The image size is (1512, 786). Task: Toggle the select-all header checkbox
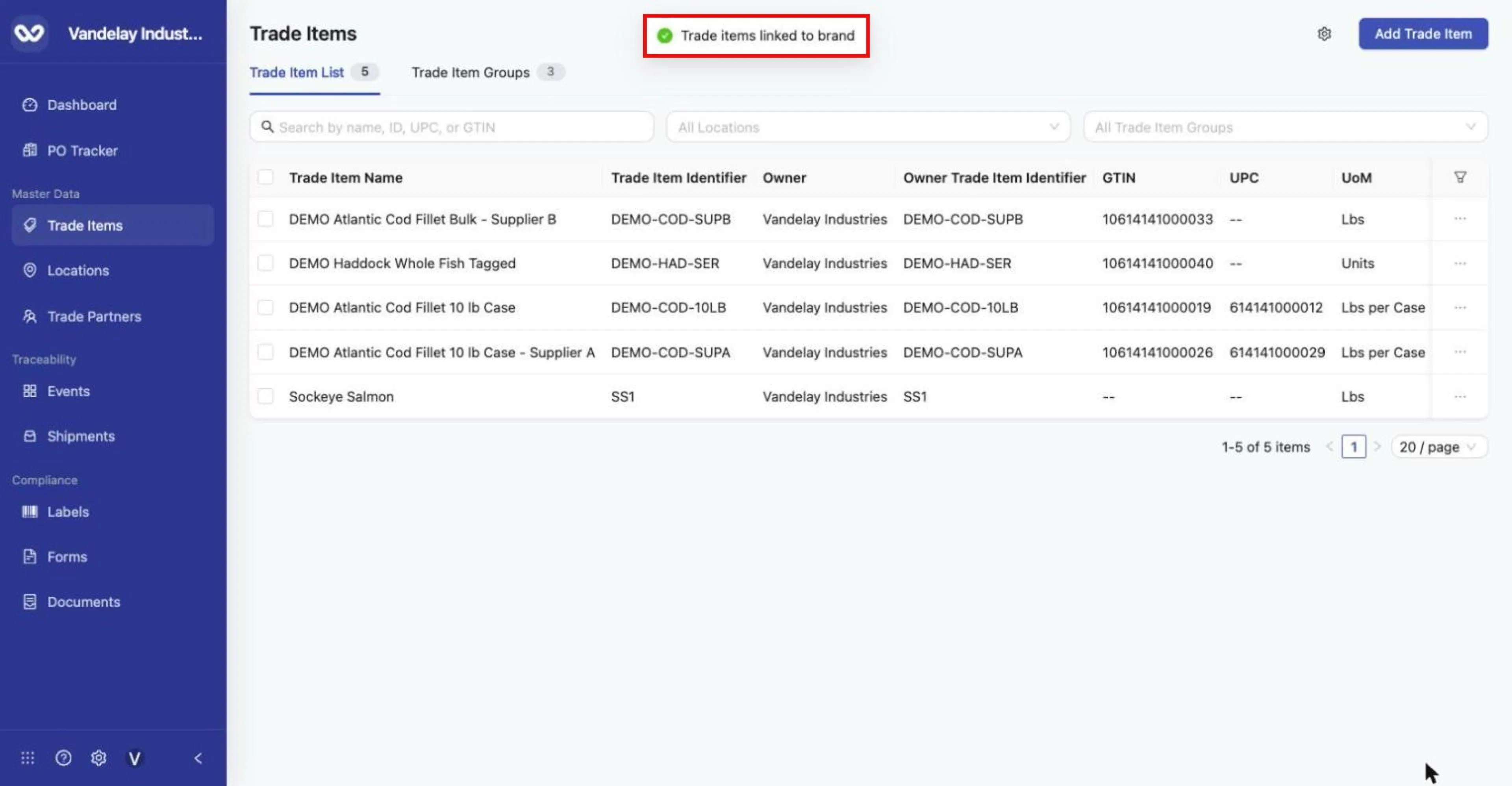pos(265,177)
